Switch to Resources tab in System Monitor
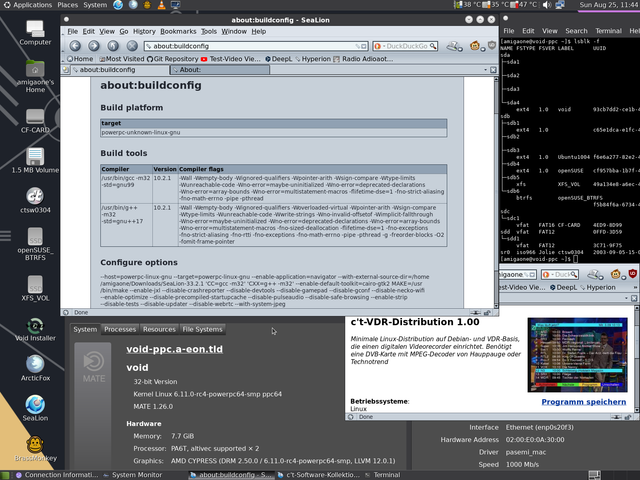The image size is (640, 480). coord(159,329)
